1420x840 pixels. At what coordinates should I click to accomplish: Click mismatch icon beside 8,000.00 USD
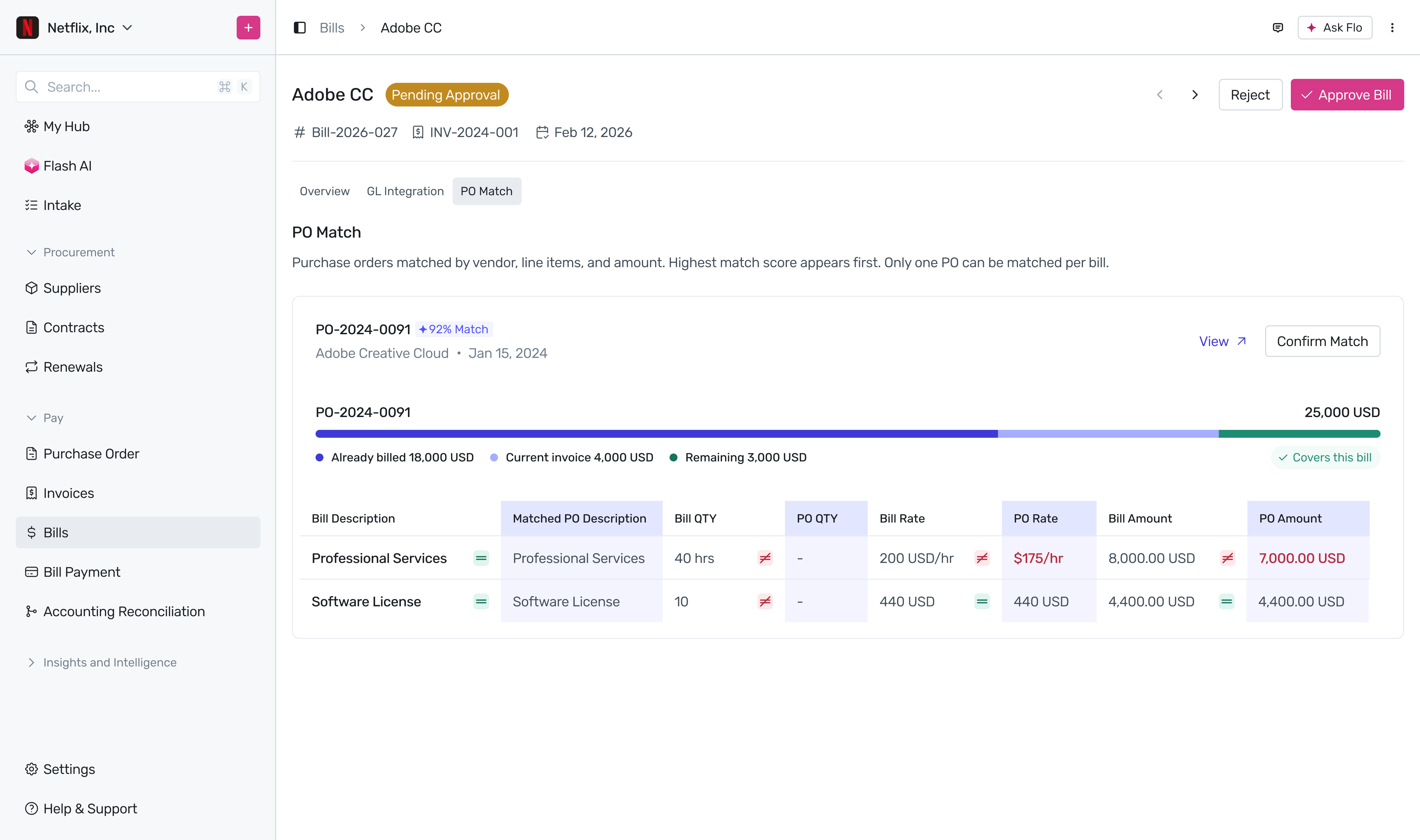point(1227,558)
